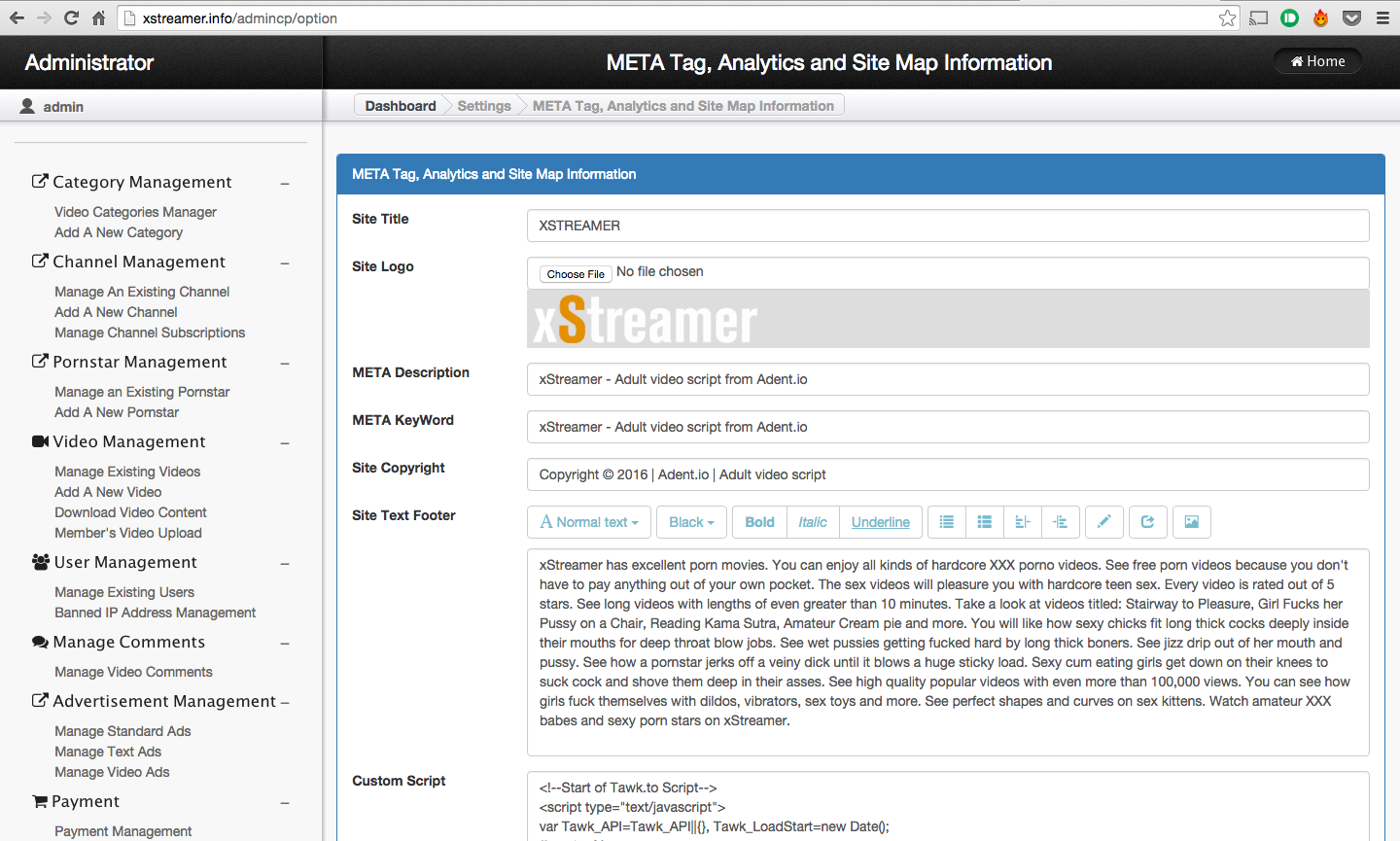Open the Normal text style dropdown

(x=589, y=522)
